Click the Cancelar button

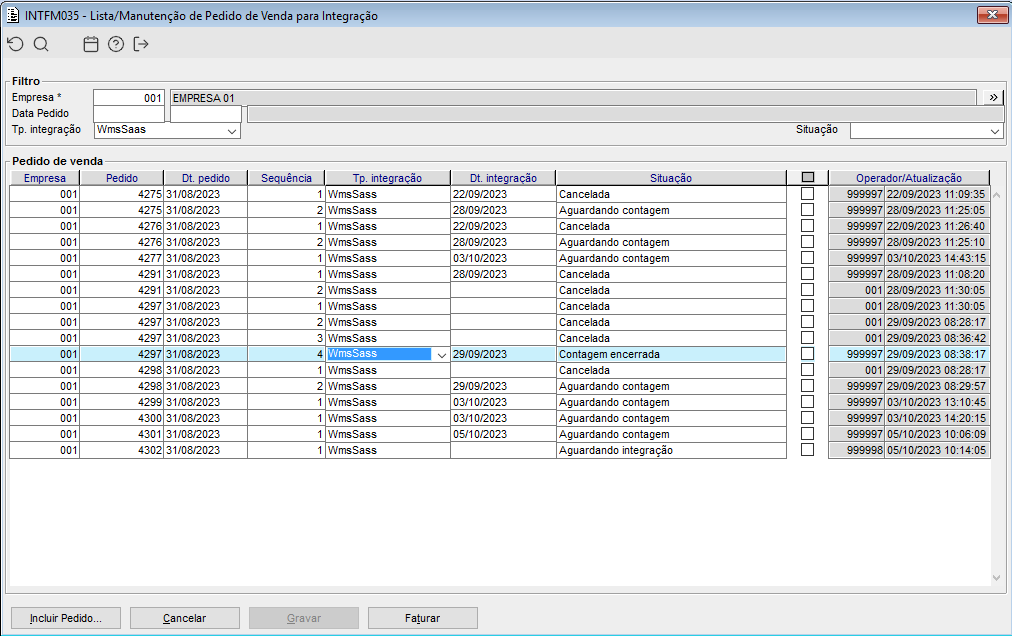tap(185, 618)
